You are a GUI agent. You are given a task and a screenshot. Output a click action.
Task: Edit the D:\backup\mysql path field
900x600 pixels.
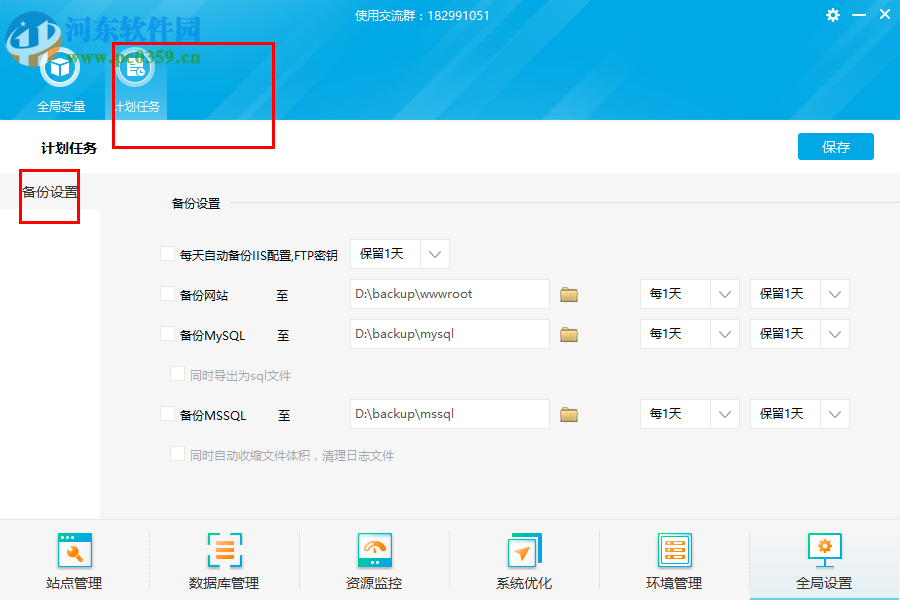(450, 334)
